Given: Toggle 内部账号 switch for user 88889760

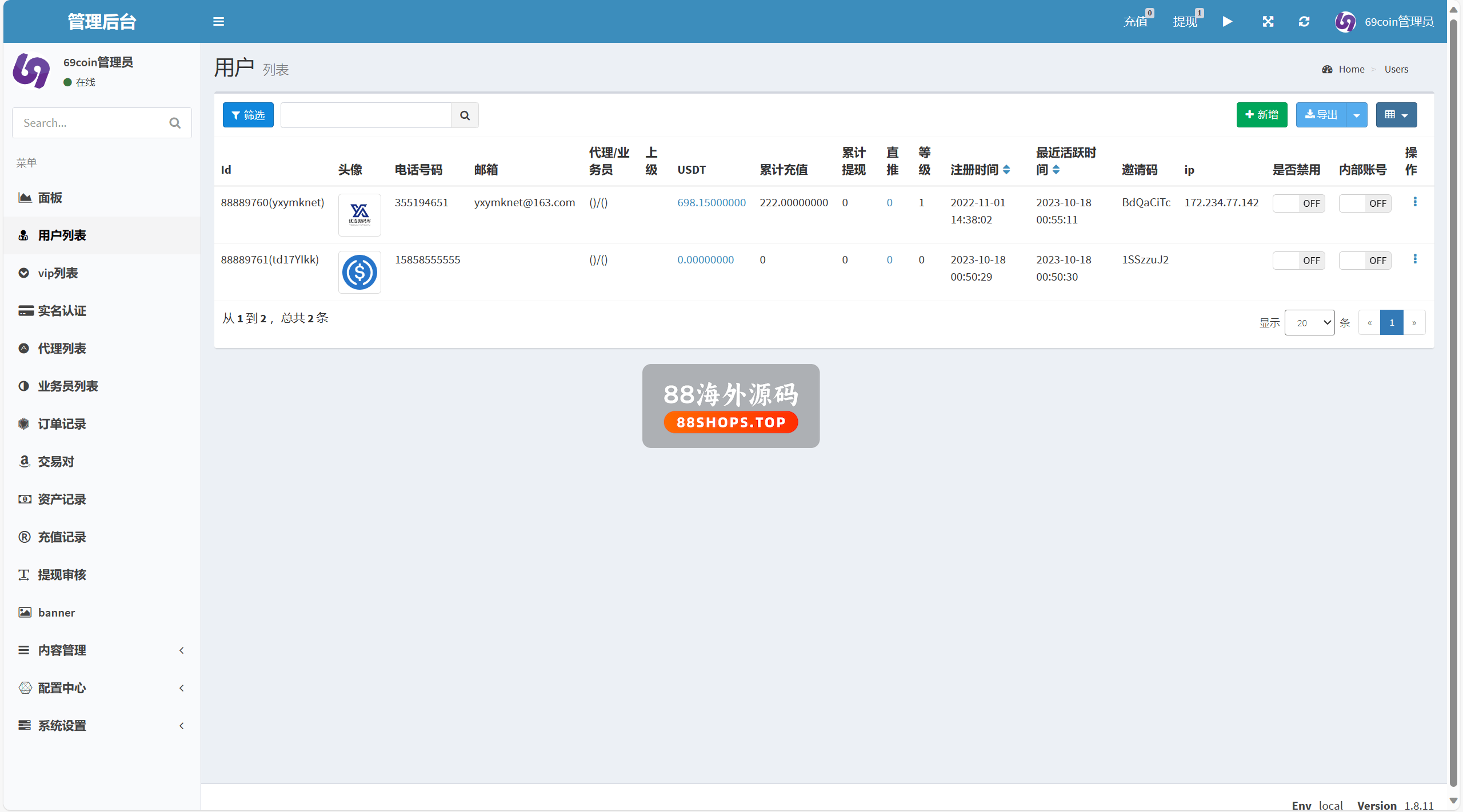Looking at the screenshot, I should [1364, 203].
